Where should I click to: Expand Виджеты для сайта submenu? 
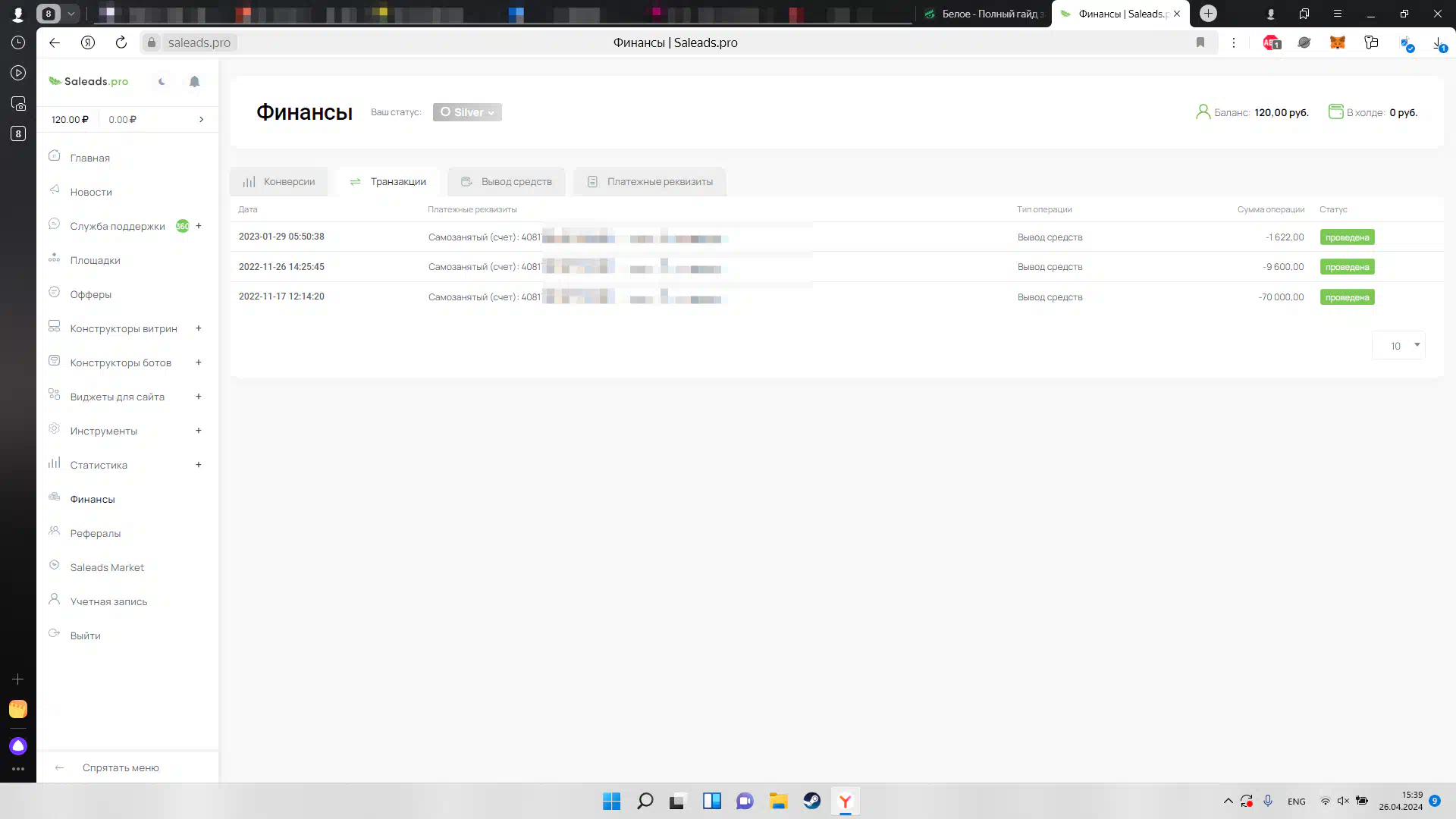coord(199,396)
